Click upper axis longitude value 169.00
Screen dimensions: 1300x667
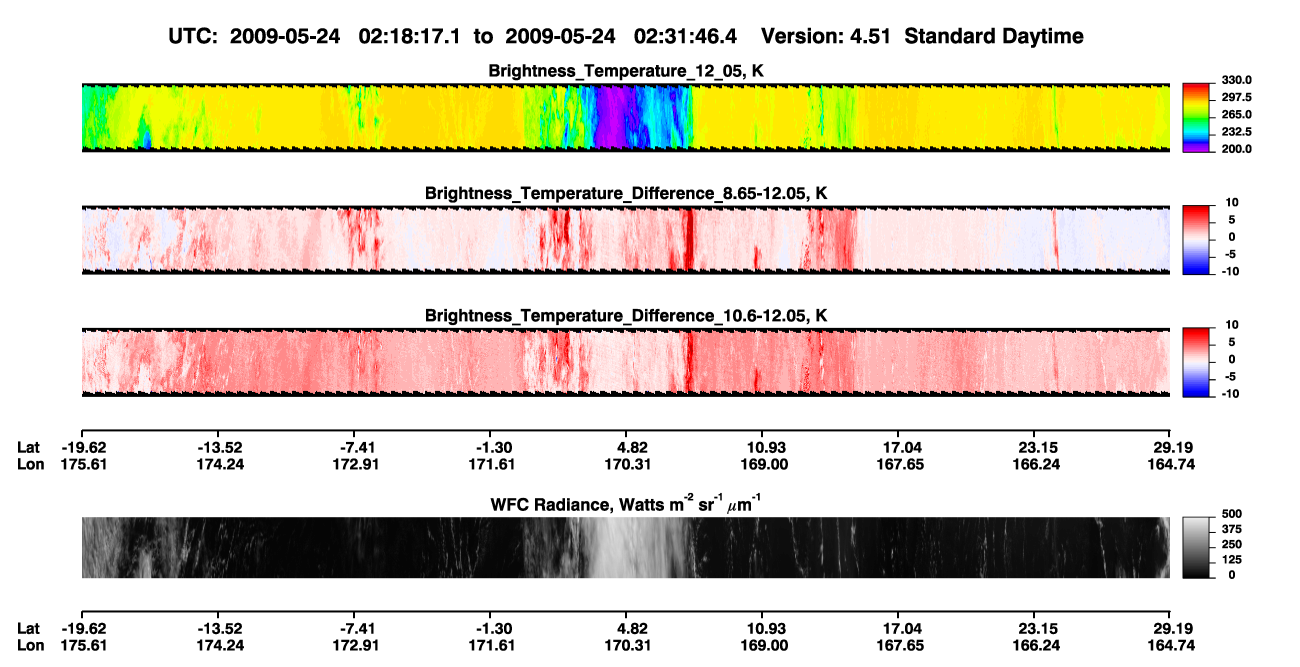[762, 464]
